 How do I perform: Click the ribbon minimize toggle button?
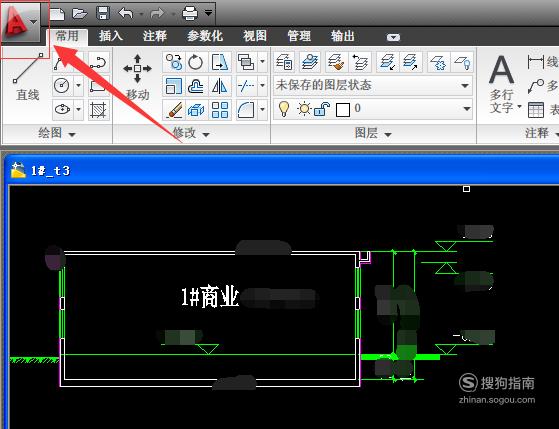tap(393, 37)
